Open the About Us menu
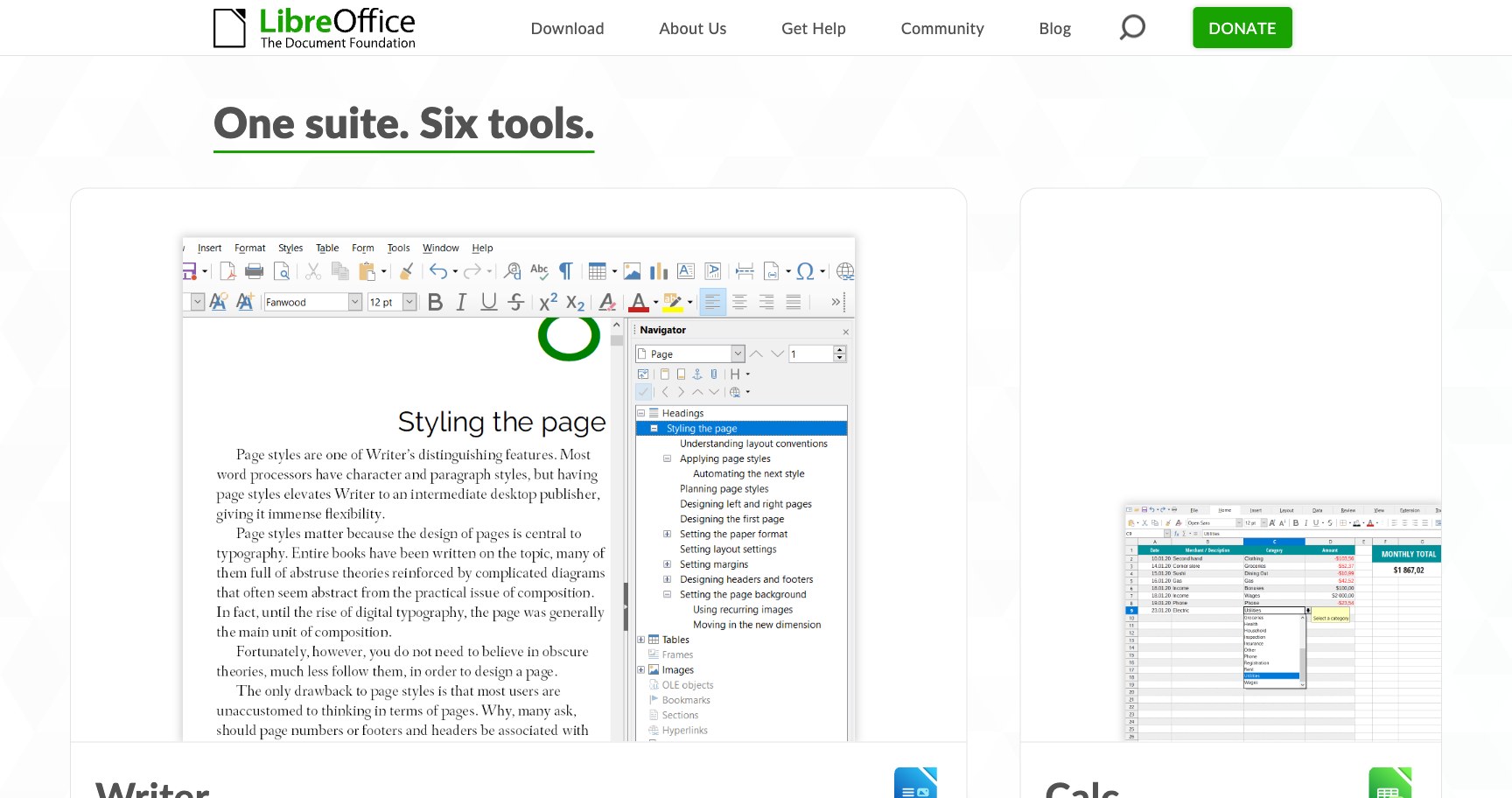Viewport: 1512px width, 798px height. (692, 28)
